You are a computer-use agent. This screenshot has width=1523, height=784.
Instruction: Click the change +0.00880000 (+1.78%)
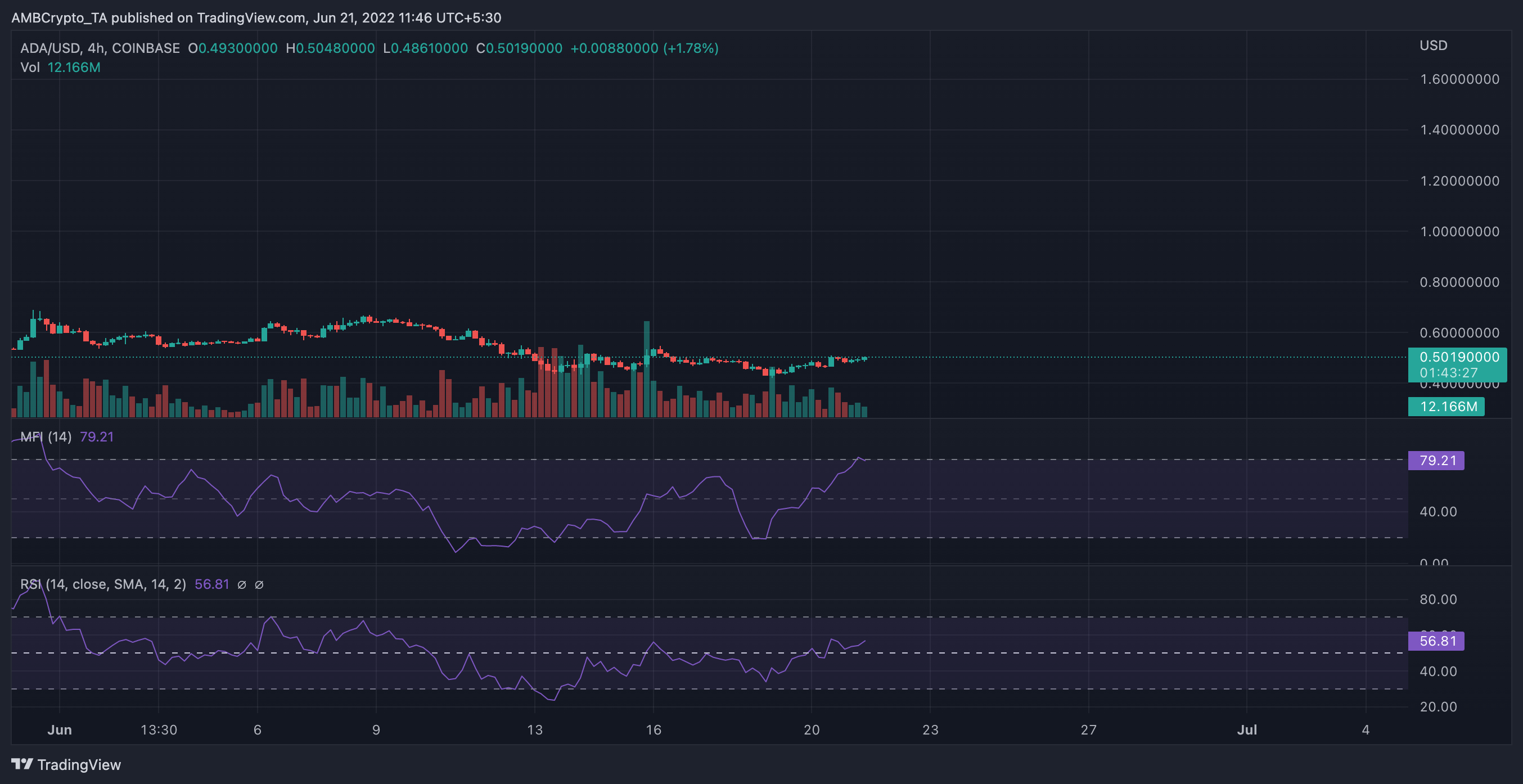click(645, 48)
